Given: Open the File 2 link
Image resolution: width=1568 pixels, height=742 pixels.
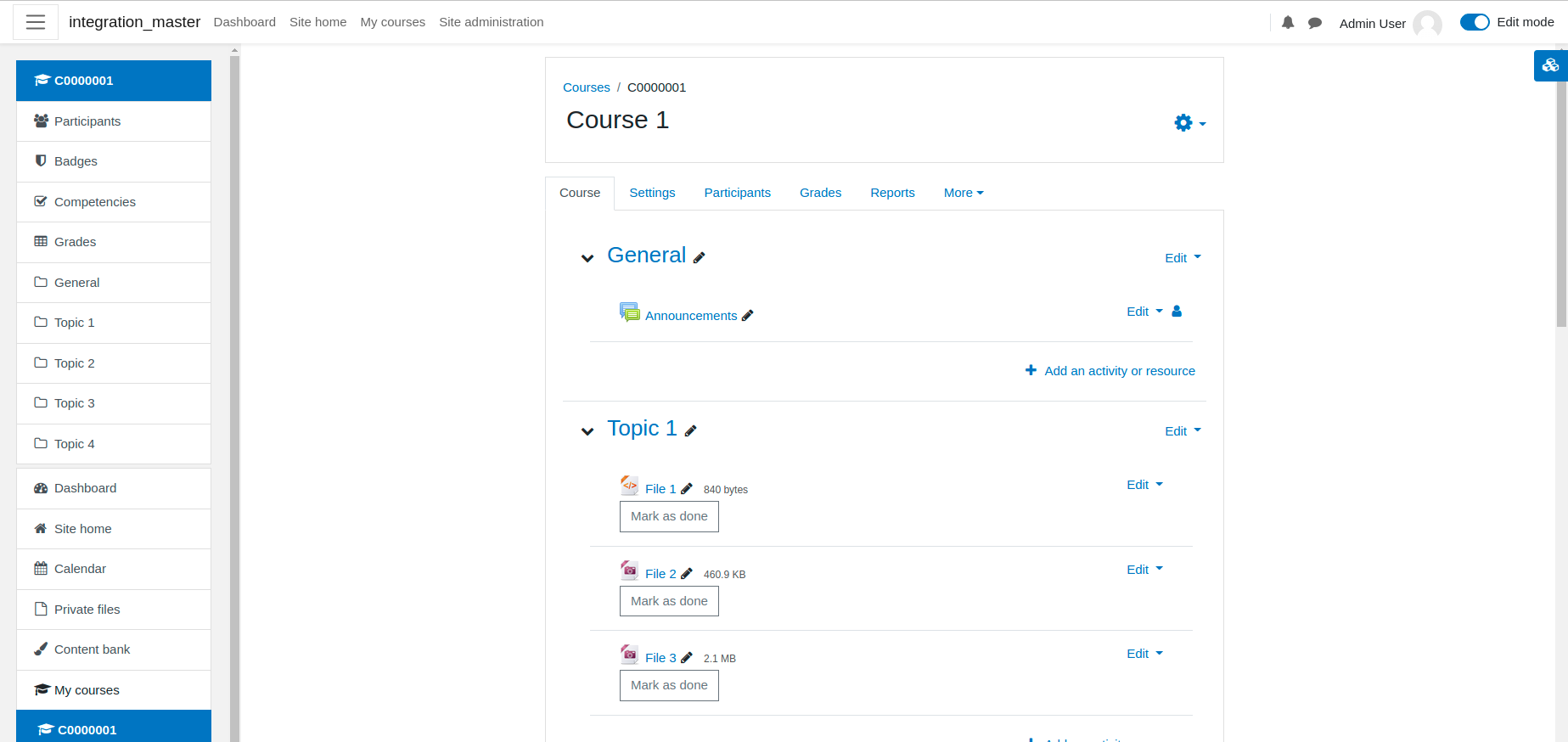Looking at the screenshot, I should [x=660, y=574].
